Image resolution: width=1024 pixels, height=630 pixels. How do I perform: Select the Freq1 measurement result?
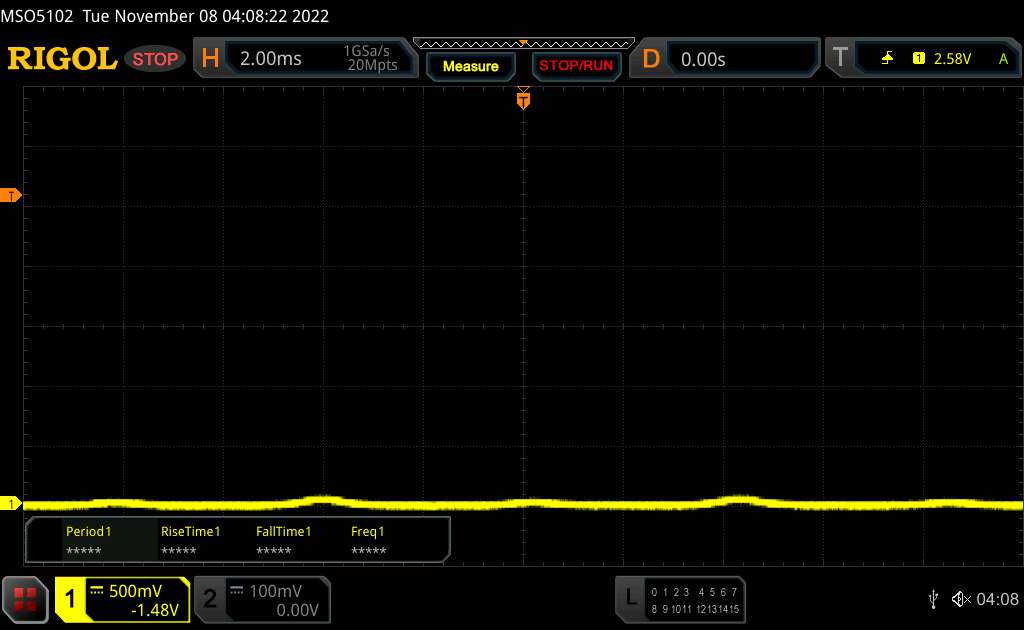tap(369, 541)
